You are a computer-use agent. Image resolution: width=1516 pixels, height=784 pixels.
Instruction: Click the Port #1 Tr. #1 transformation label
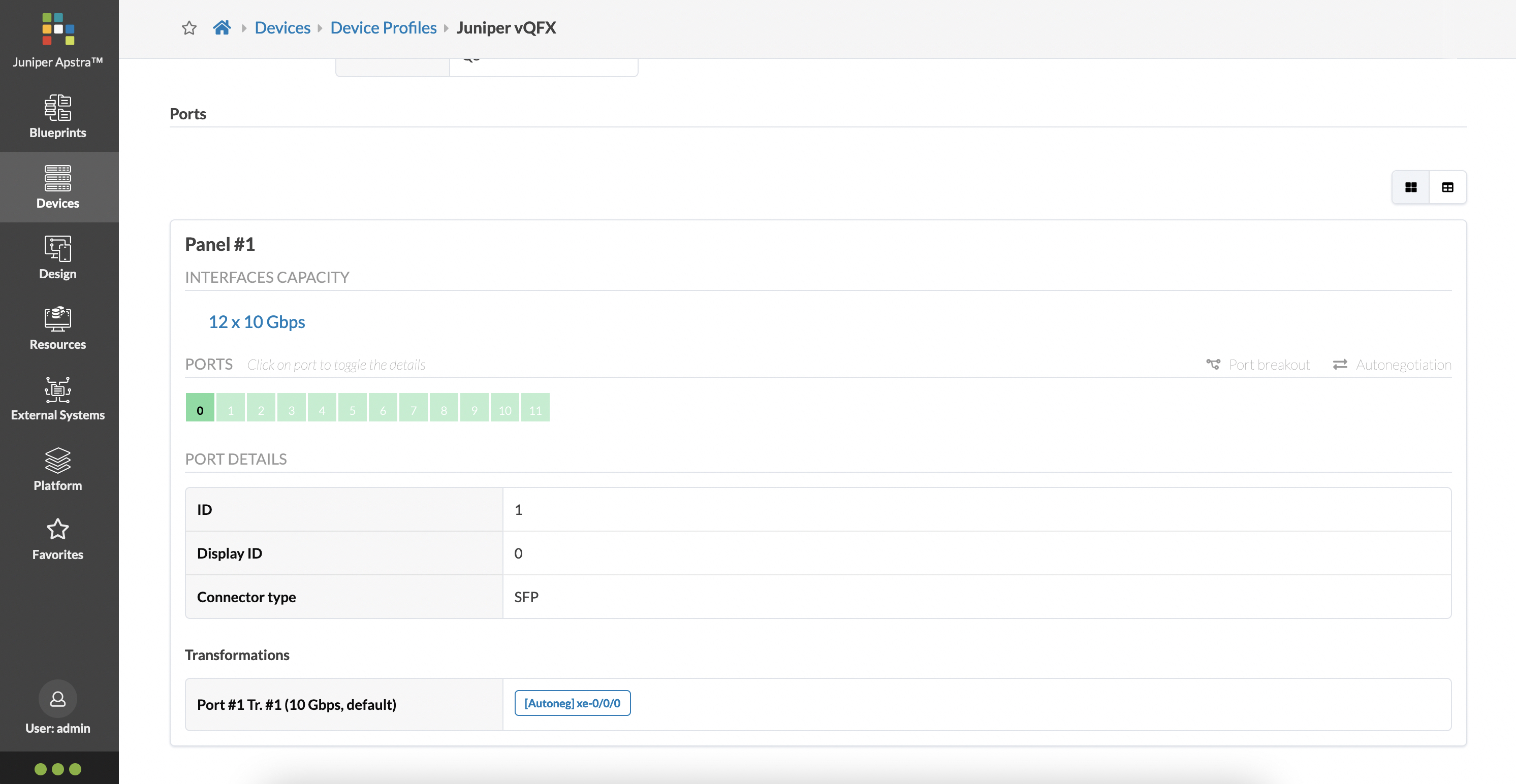297,705
